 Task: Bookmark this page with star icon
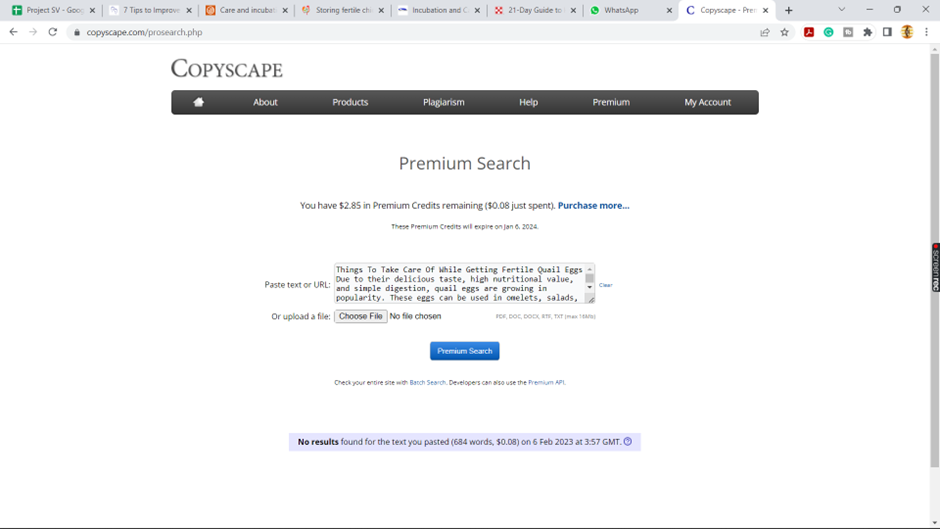coord(785,32)
